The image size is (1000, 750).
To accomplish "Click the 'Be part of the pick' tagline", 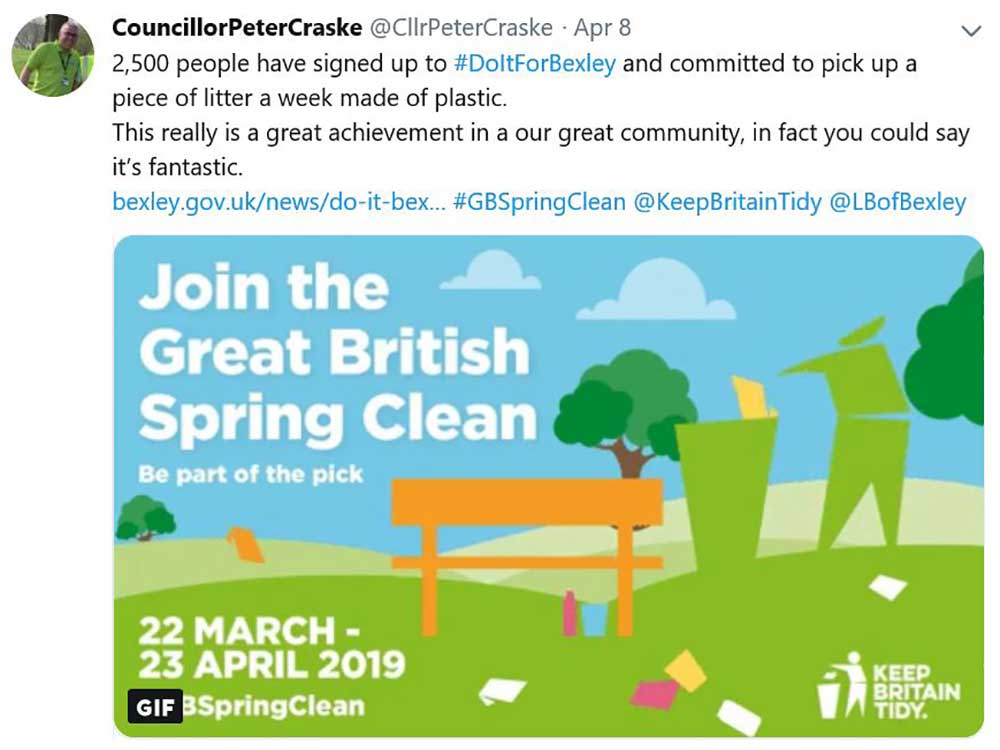I will [251, 473].
